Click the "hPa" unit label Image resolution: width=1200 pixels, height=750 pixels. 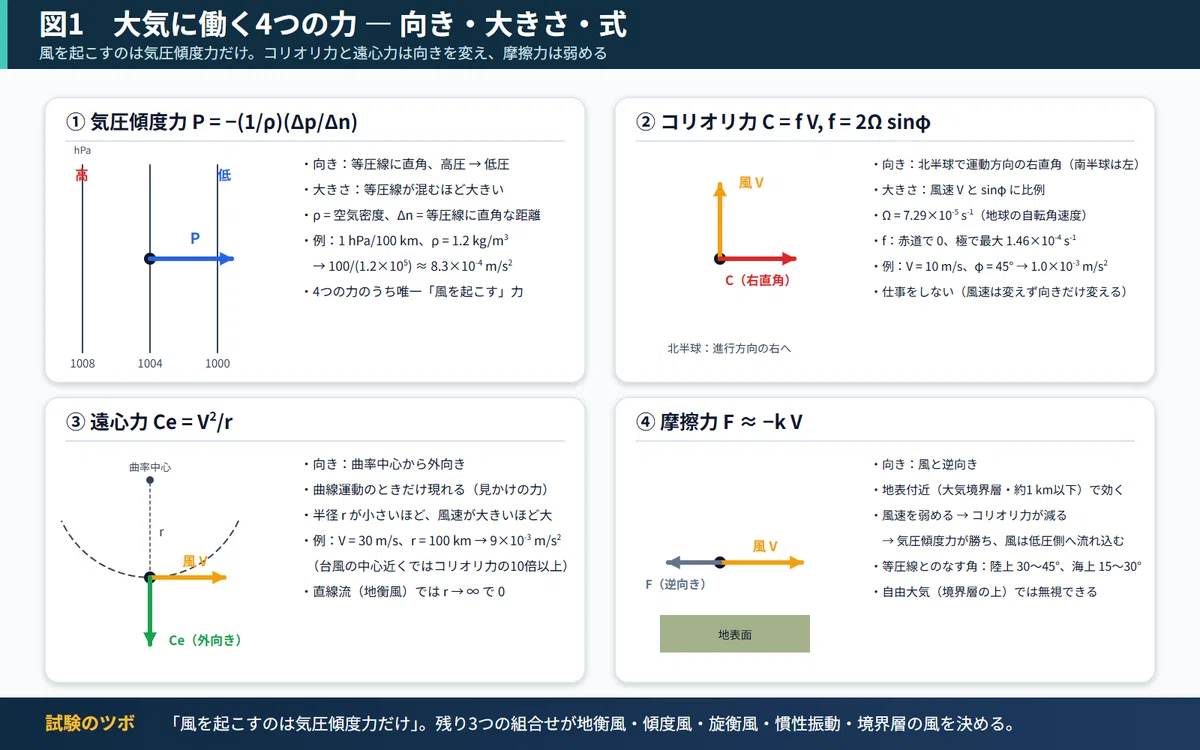[x=82, y=150]
